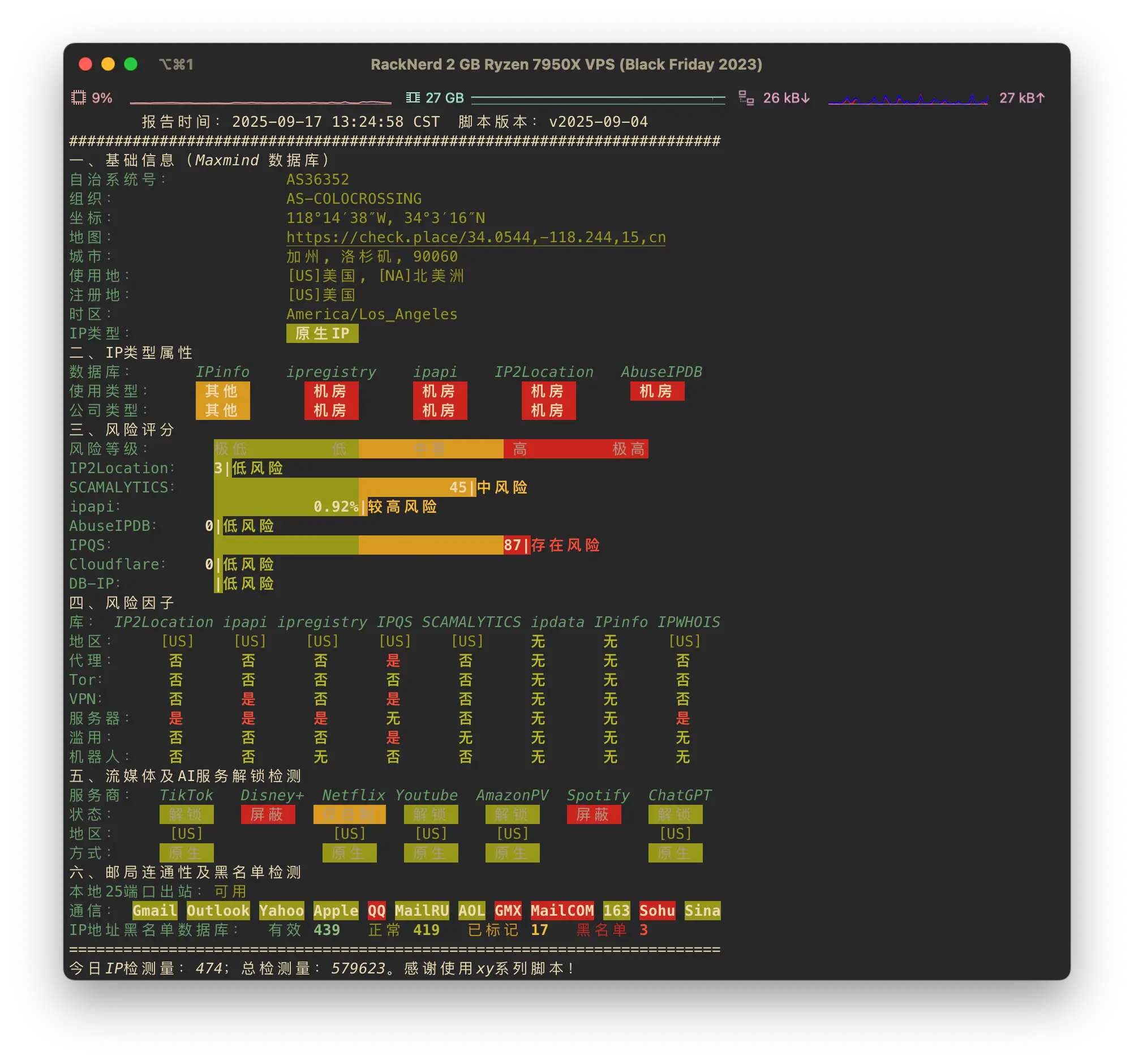This screenshot has width=1134, height=1064.
Task: Click the AbuseIPDB 机房 red badge
Action: pos(657,392)
